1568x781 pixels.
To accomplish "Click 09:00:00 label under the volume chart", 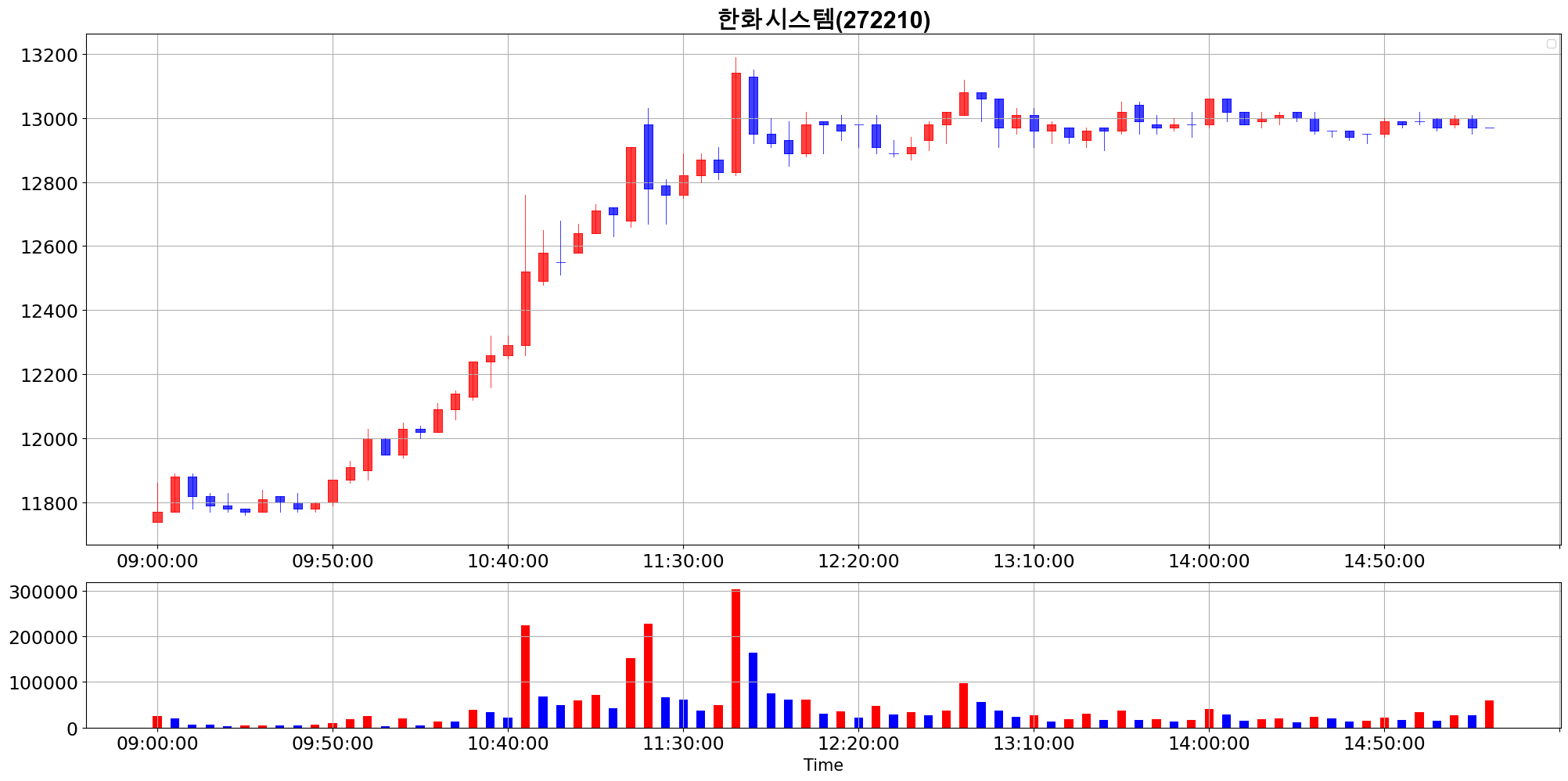I will pyautogui.click(x=157, y=743).
